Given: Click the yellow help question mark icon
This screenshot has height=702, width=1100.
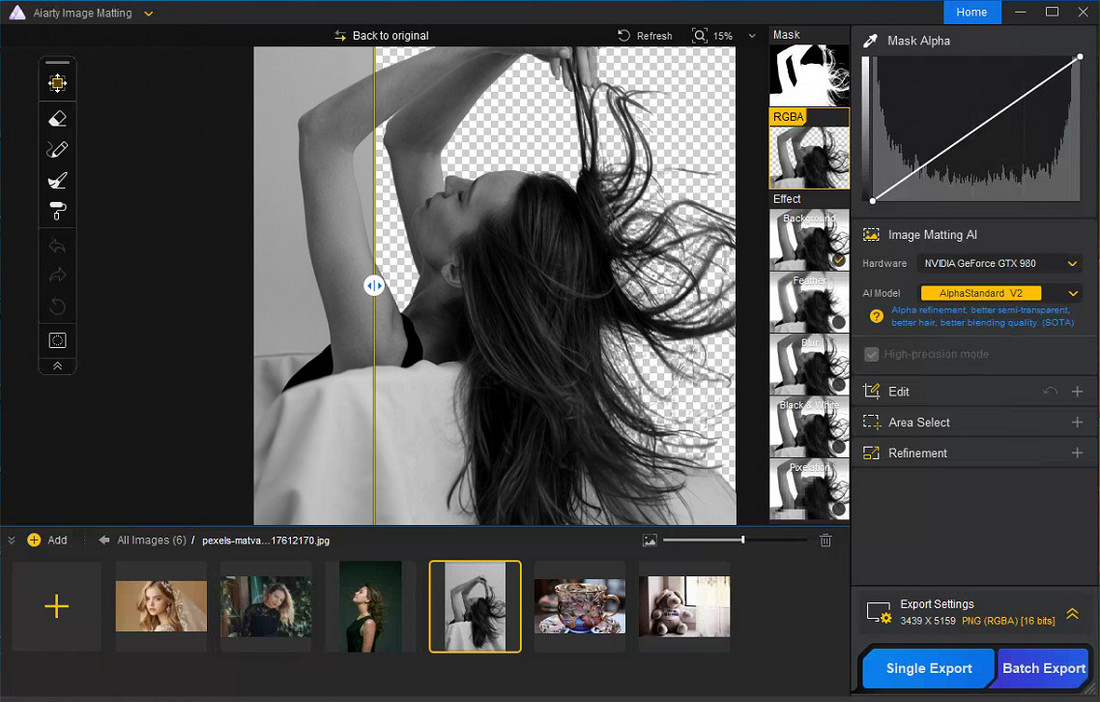Looking at the screenshot, I should [x=876, y=316].
